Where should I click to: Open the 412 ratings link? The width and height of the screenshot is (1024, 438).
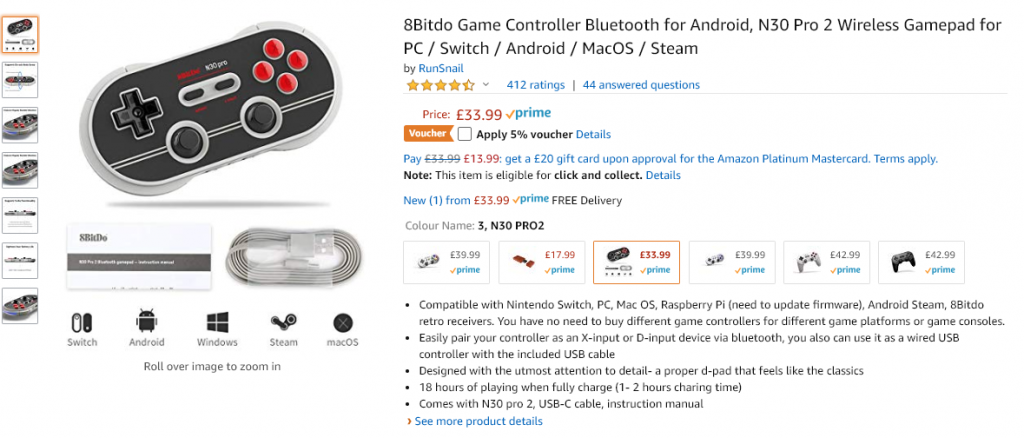pyautogui.click(x=536, y=85)
